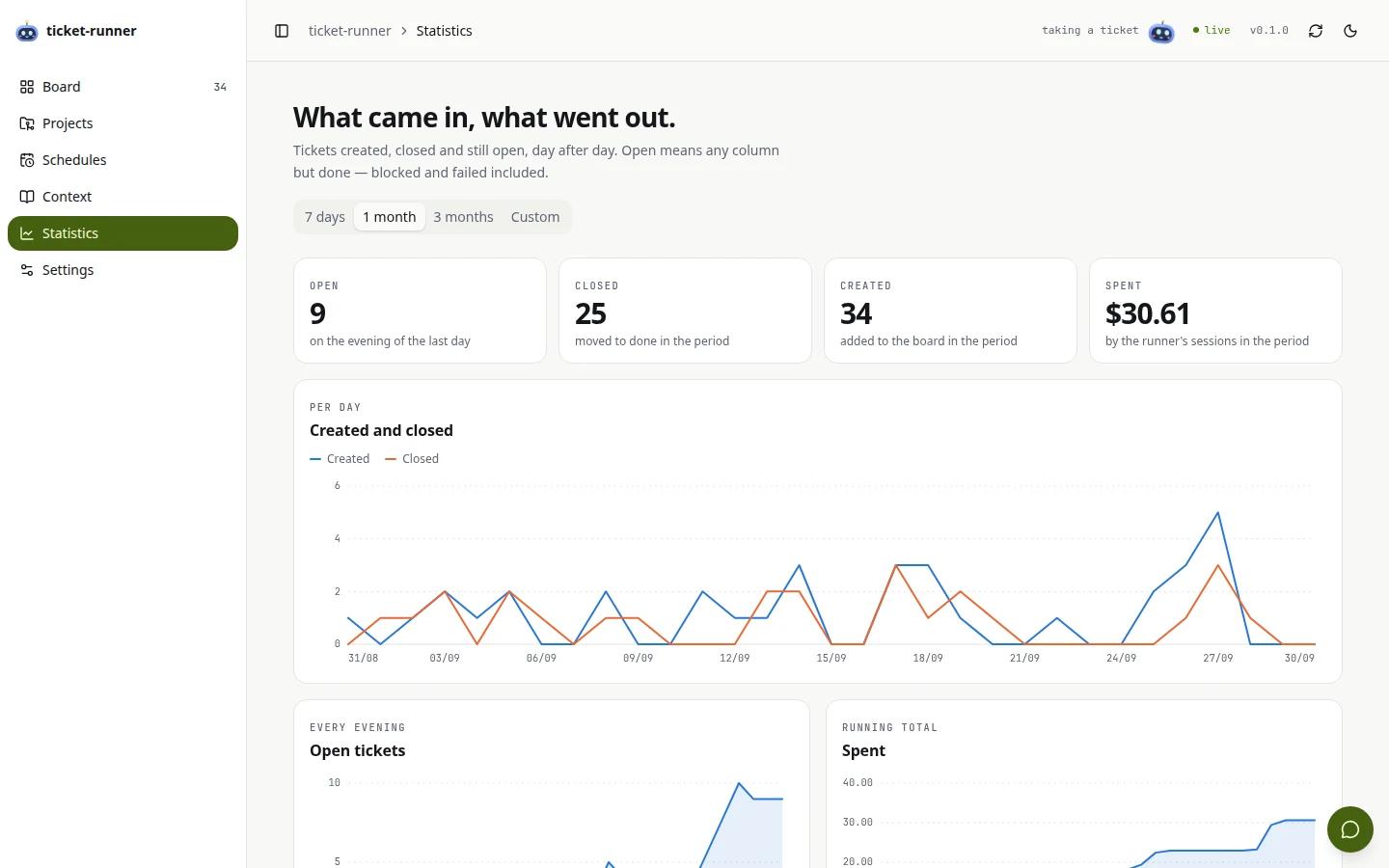Click the Open 9 stat card

point(420,311)
